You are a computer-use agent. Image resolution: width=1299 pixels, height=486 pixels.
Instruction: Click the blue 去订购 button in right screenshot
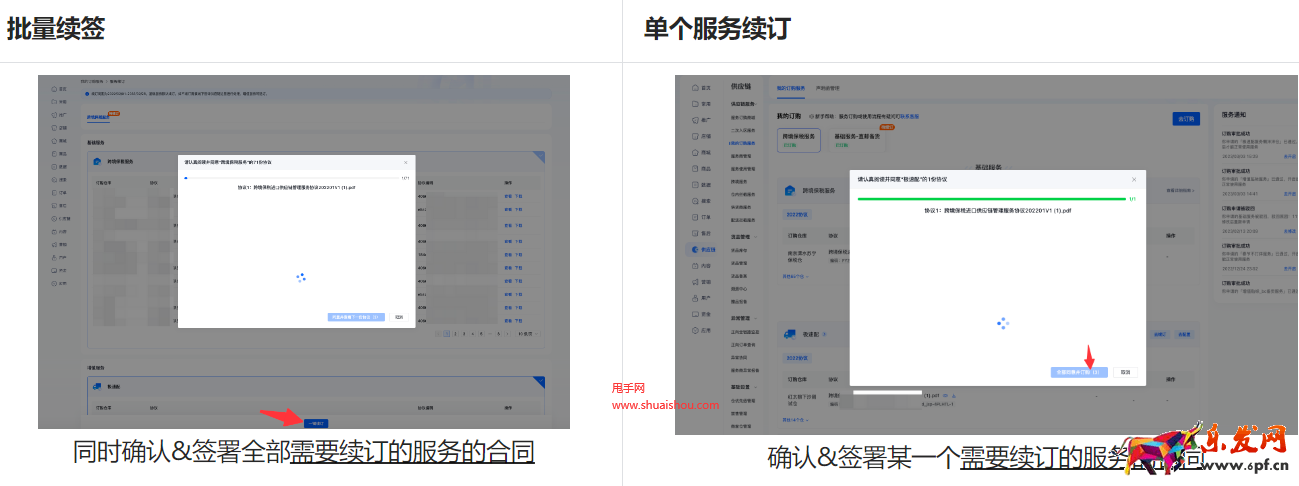(1186, 119)
